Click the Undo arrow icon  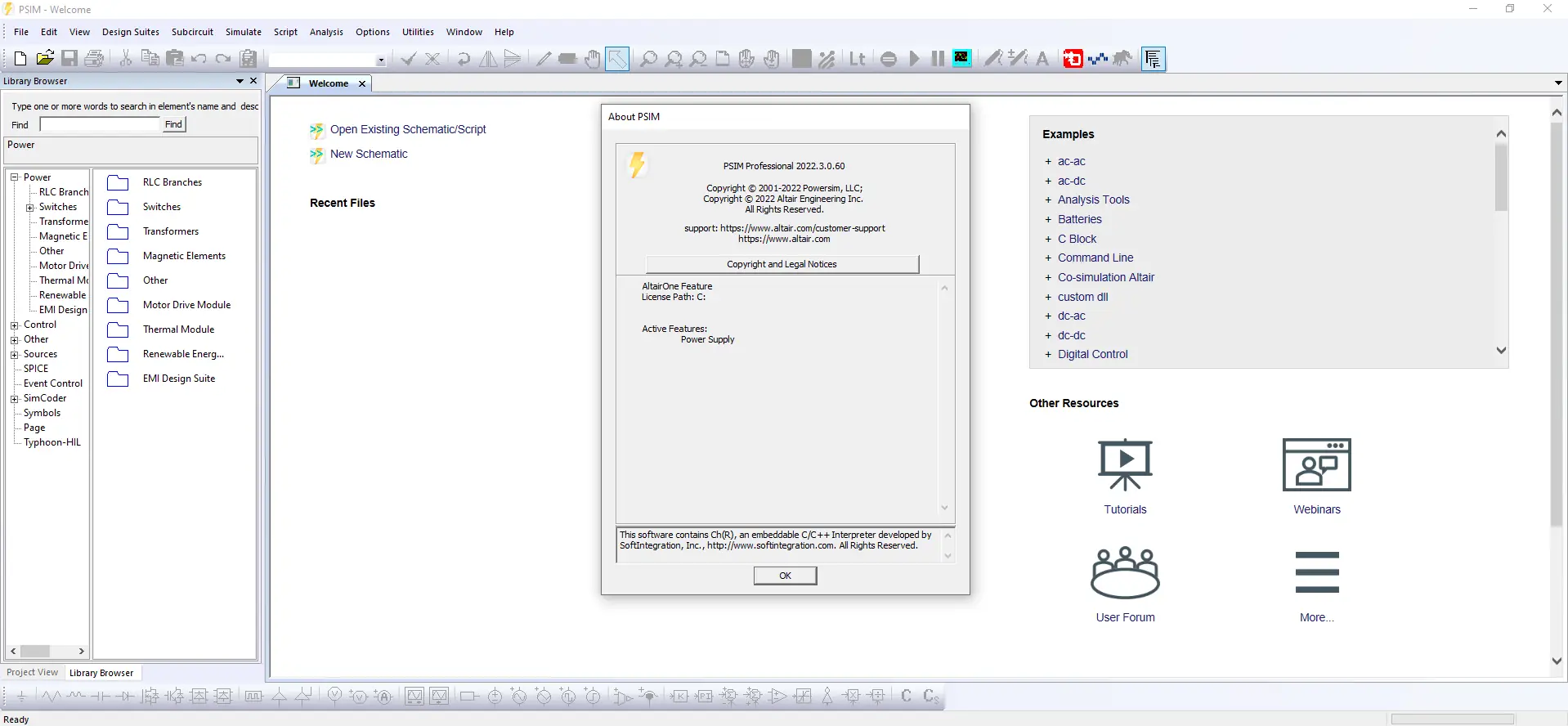[x=199, y=59]
